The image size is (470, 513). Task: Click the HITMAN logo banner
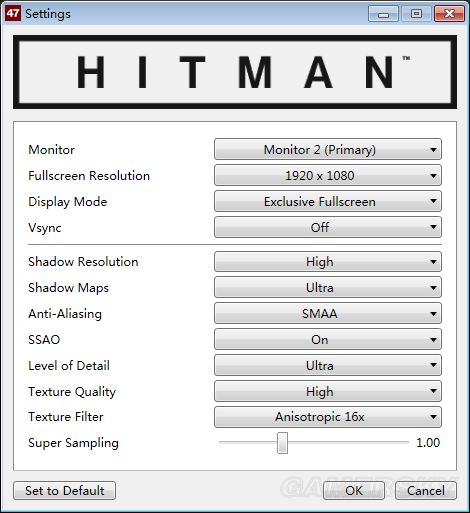(235, 72)
